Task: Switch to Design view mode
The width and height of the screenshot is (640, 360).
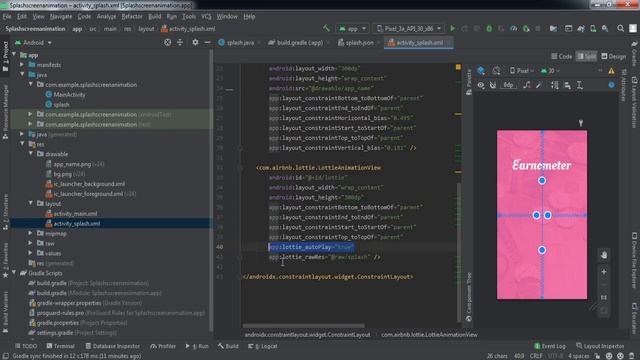Action: tap(613, 56)
